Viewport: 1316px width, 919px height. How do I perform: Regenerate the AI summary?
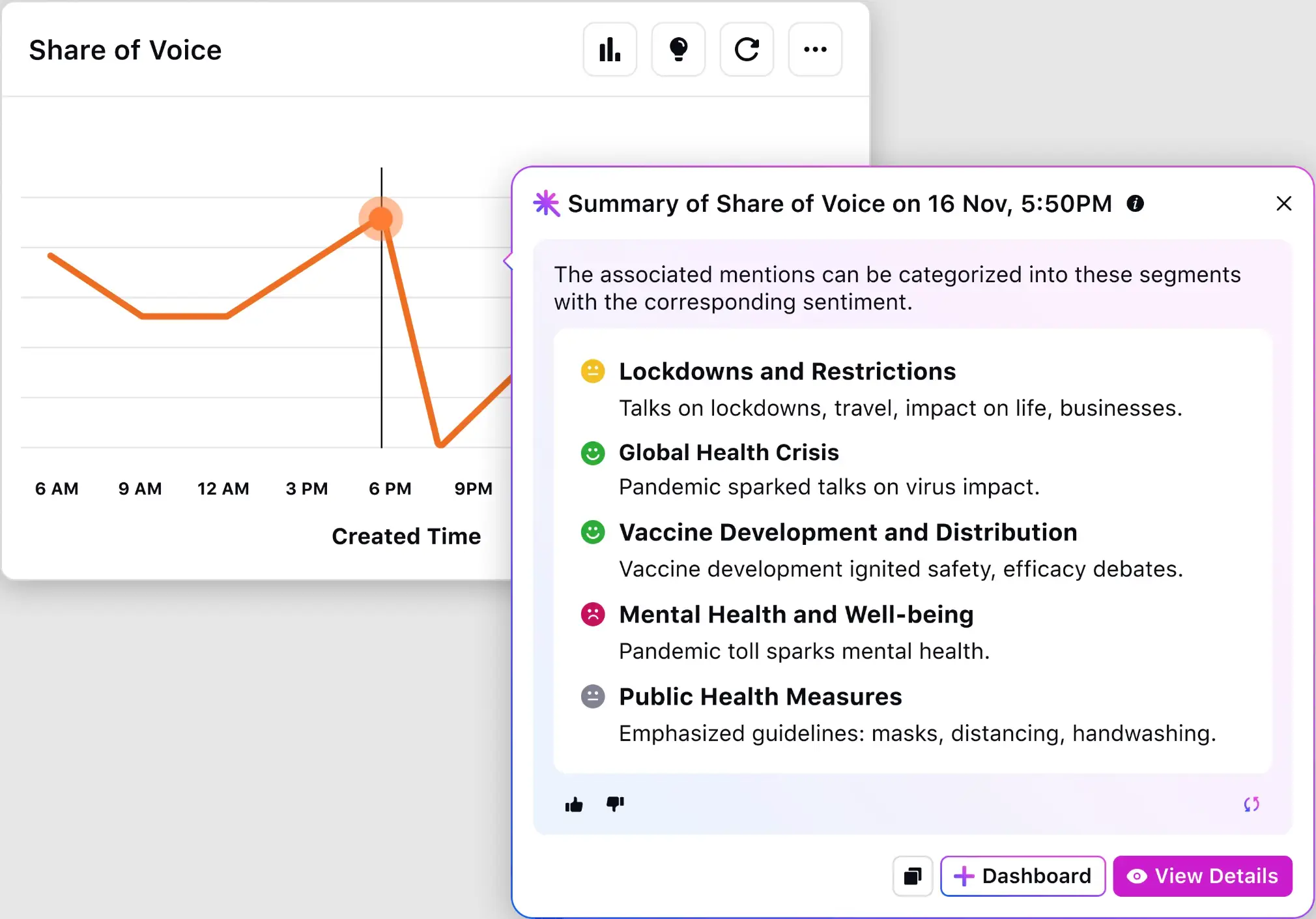click(x=1251, y=804)
